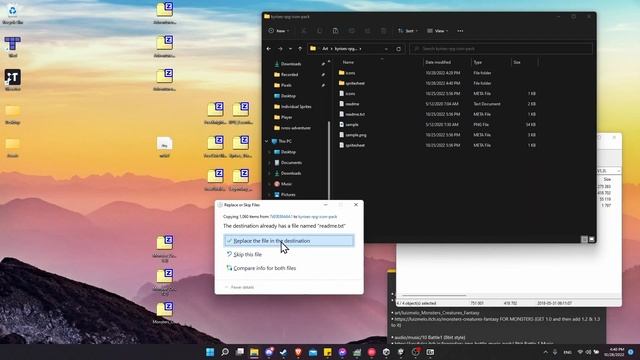Sort by Type column header

point(478,62)
